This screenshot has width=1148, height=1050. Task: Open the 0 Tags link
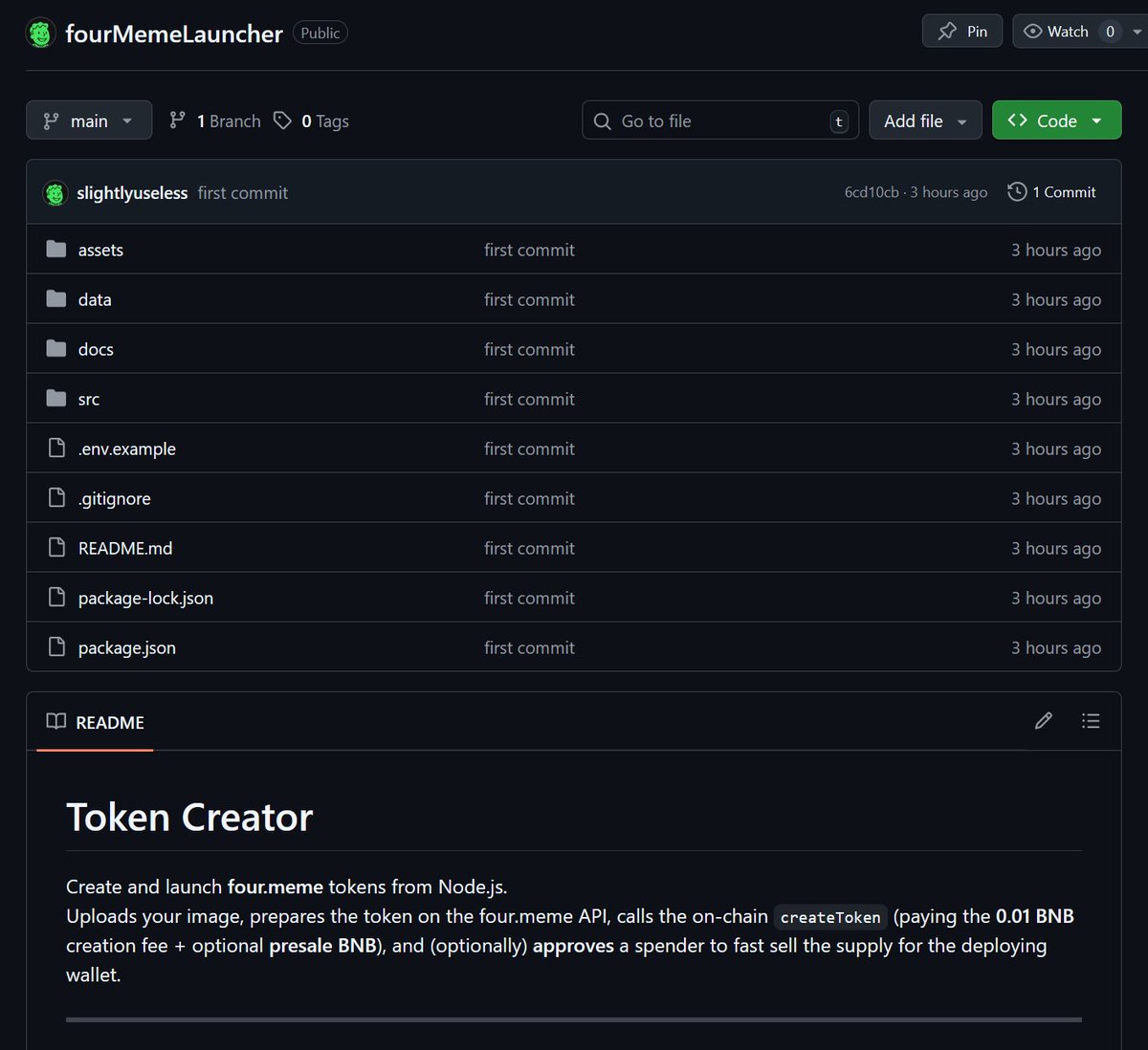[311, 120]
